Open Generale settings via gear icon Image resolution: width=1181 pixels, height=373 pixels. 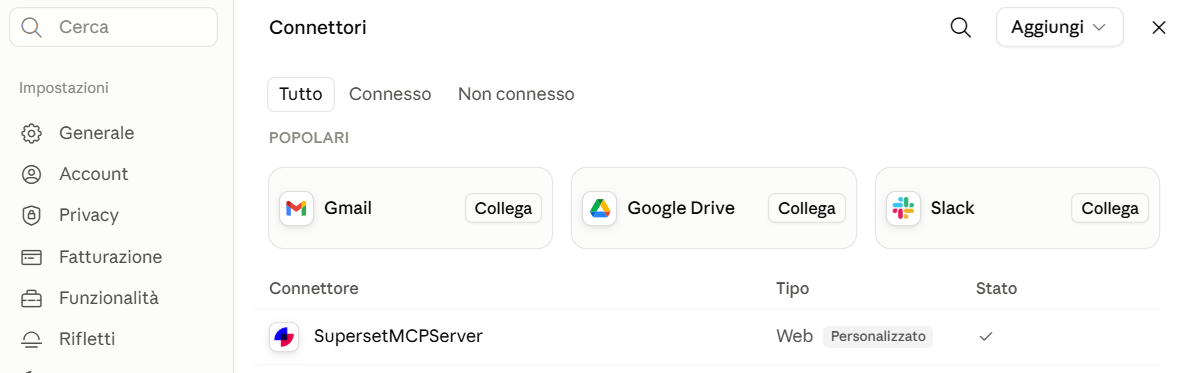pyautogui.click(x=31, y=133)
